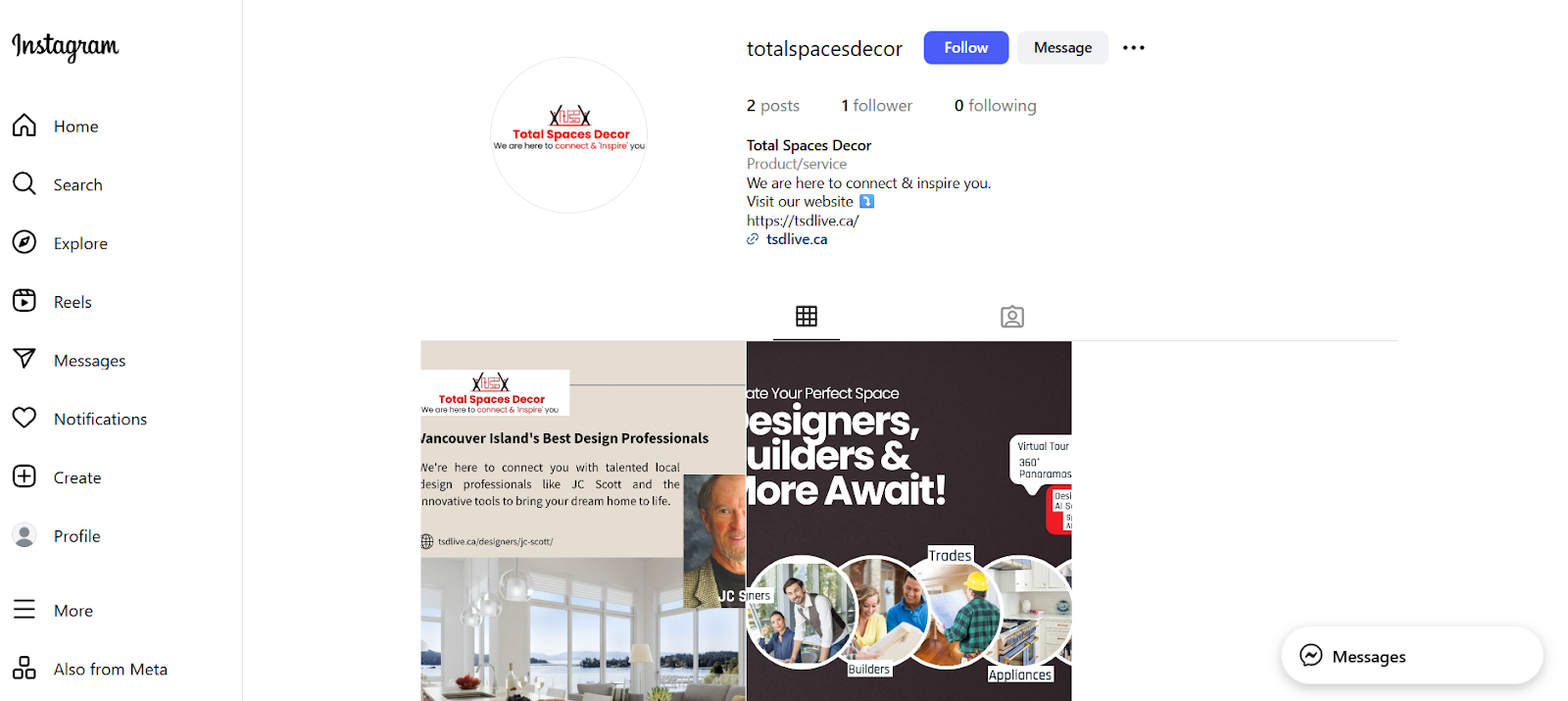Open the Home icon in sidebar
This screenshot has width=1568, height=701.
click(24, 125)
